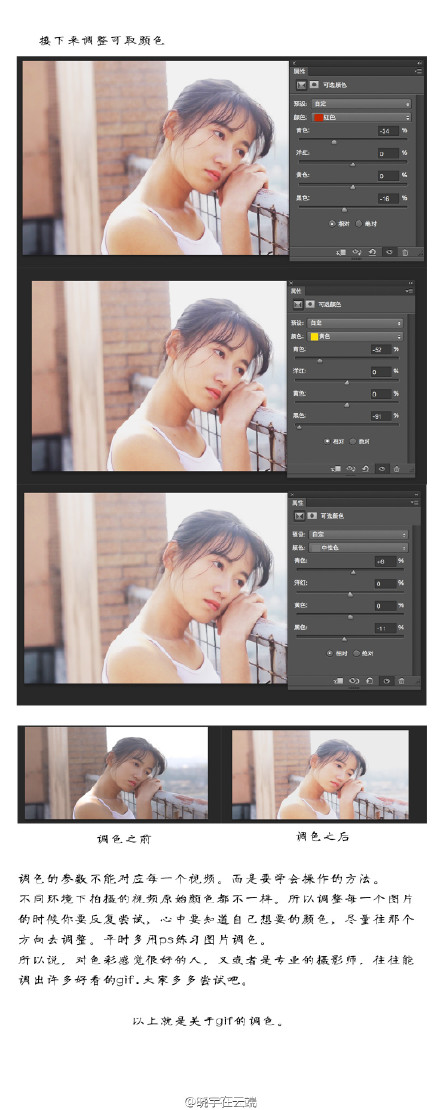Viewport: 440px width, 1110px height.
Task: Click black value field -11 in Neutrals panel
Action: click(386, 628)
